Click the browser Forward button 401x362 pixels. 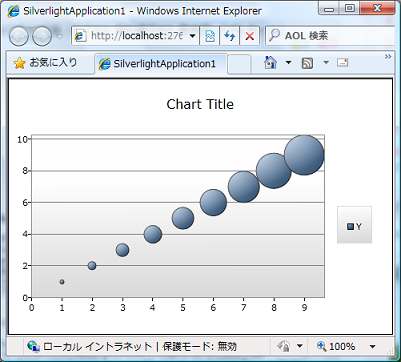coord(42,36)
